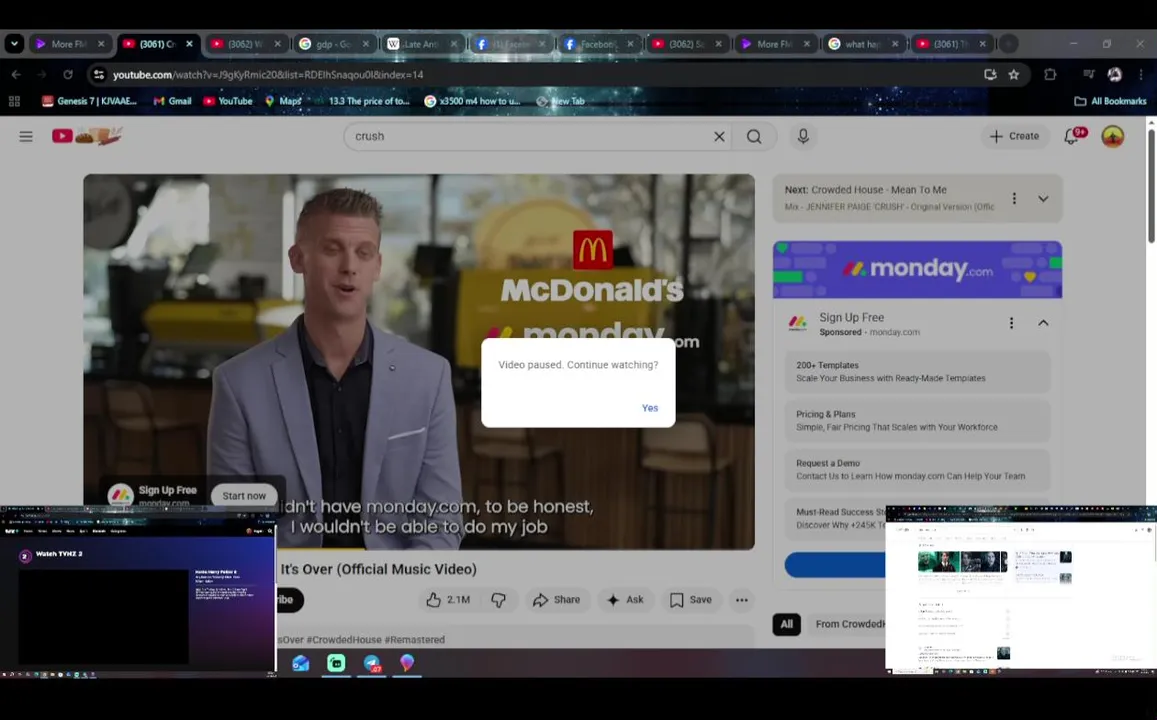Select the Watch TVHZ 2 window preview
This screenshot has width=1157, height=720.
coord(138,591)
